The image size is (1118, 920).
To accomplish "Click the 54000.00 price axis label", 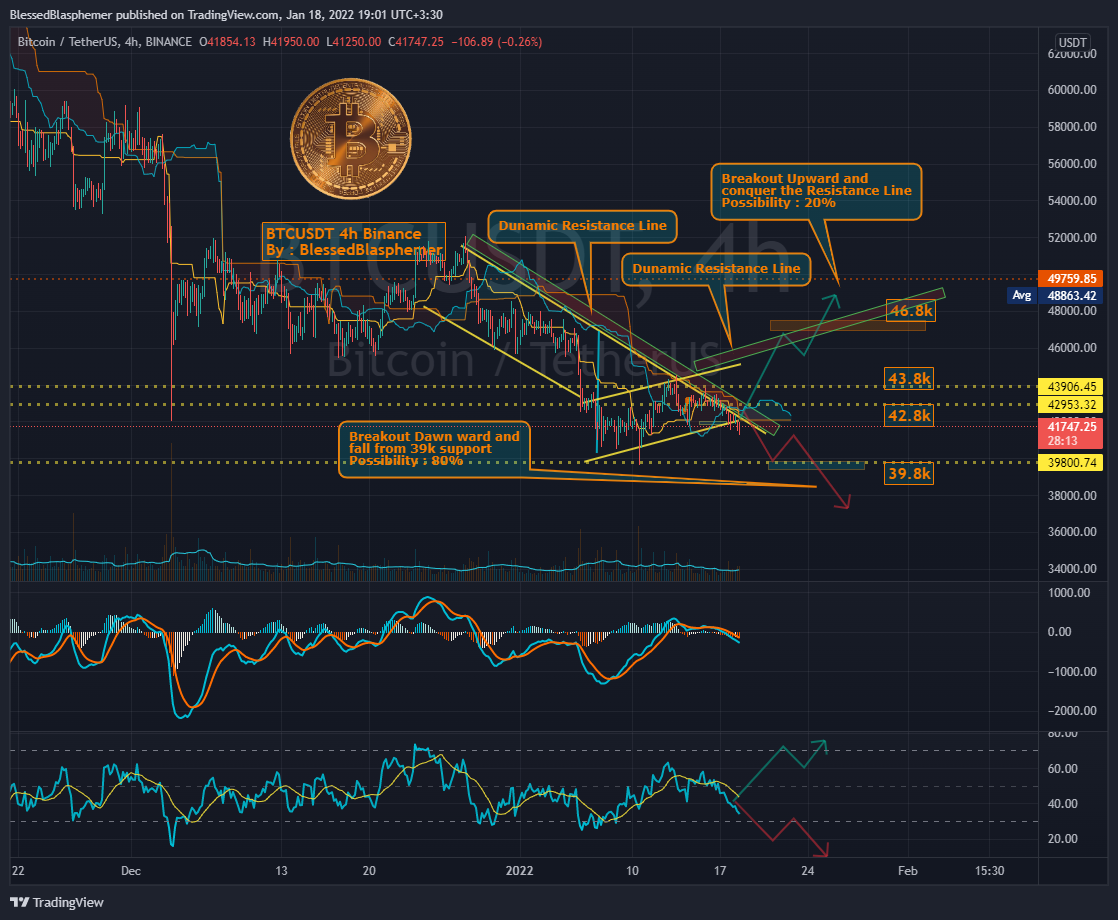I will click(x=1072, y=201).
